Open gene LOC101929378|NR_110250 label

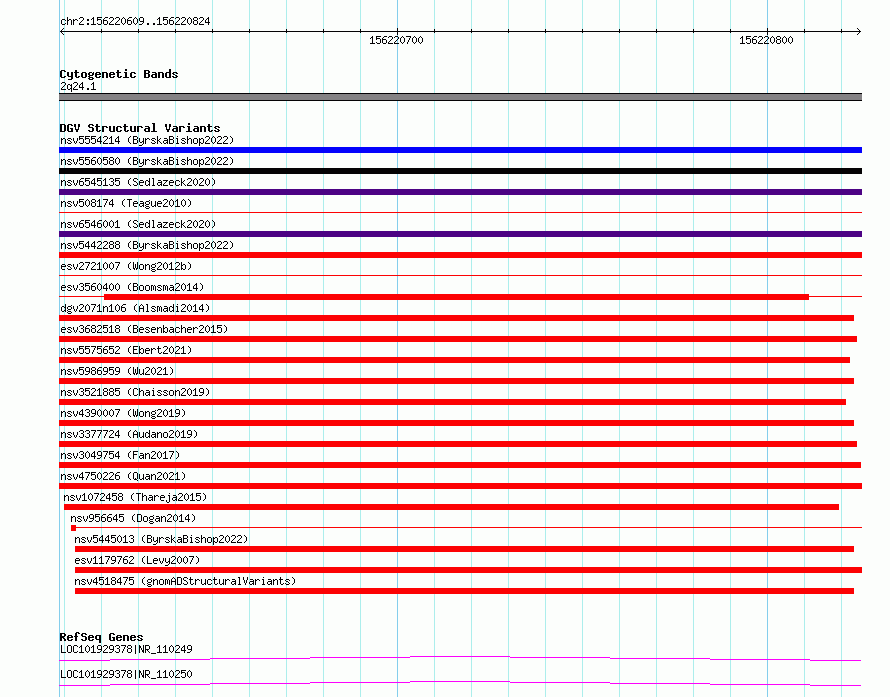(x=126, y=674)
